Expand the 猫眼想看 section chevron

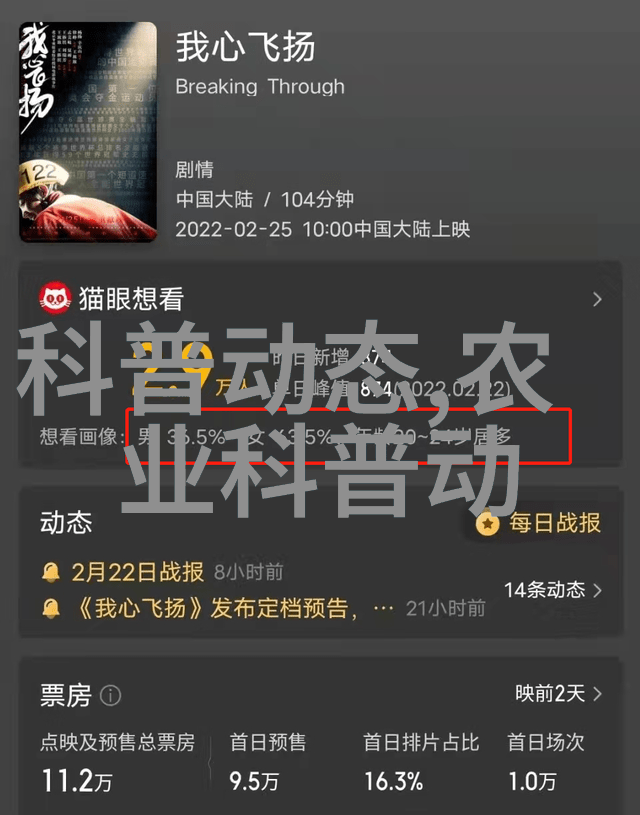(x=597, y=299)
